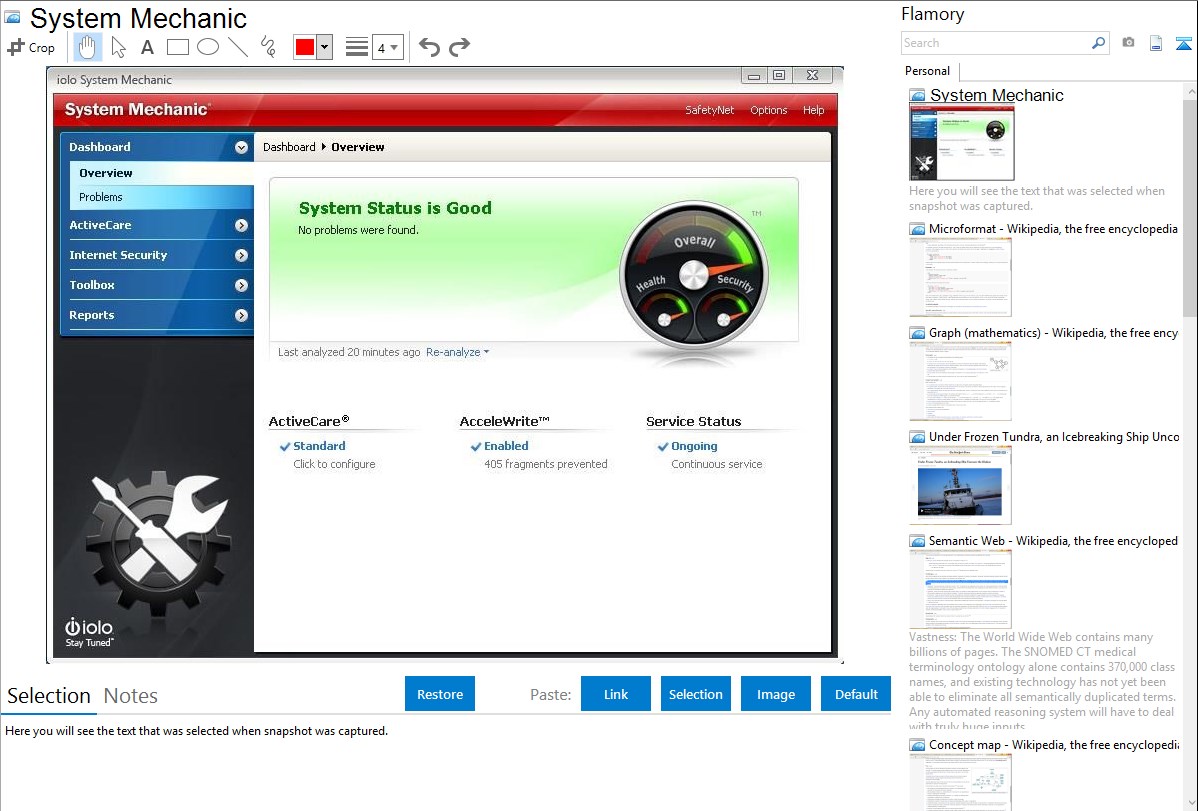Click the system status gauge dial

[694, 277]
